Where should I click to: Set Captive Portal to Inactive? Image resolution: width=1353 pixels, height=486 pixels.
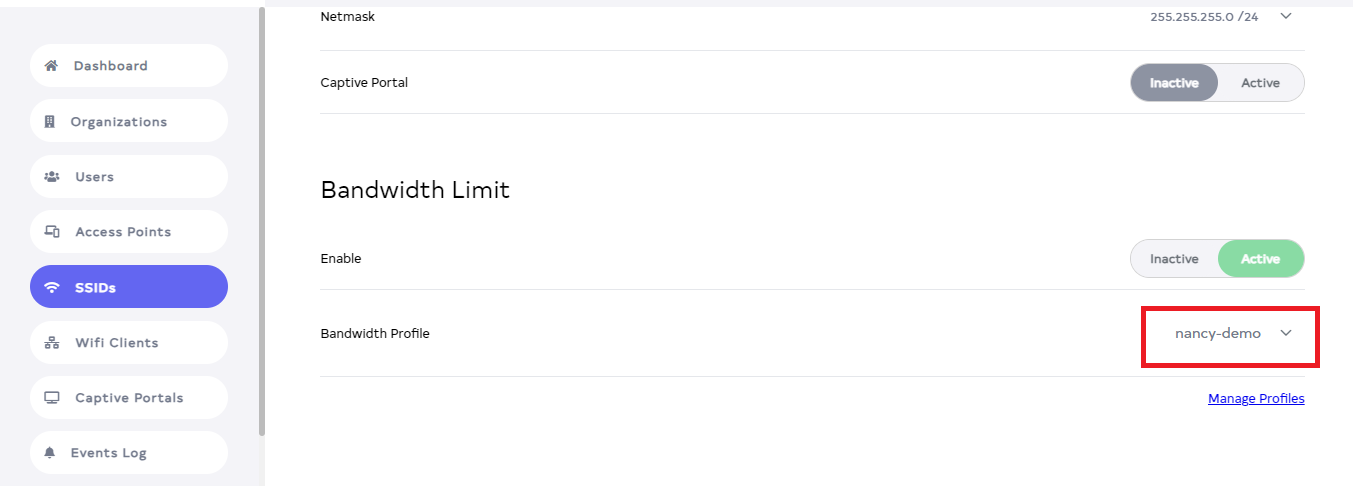coord(1173,83)
